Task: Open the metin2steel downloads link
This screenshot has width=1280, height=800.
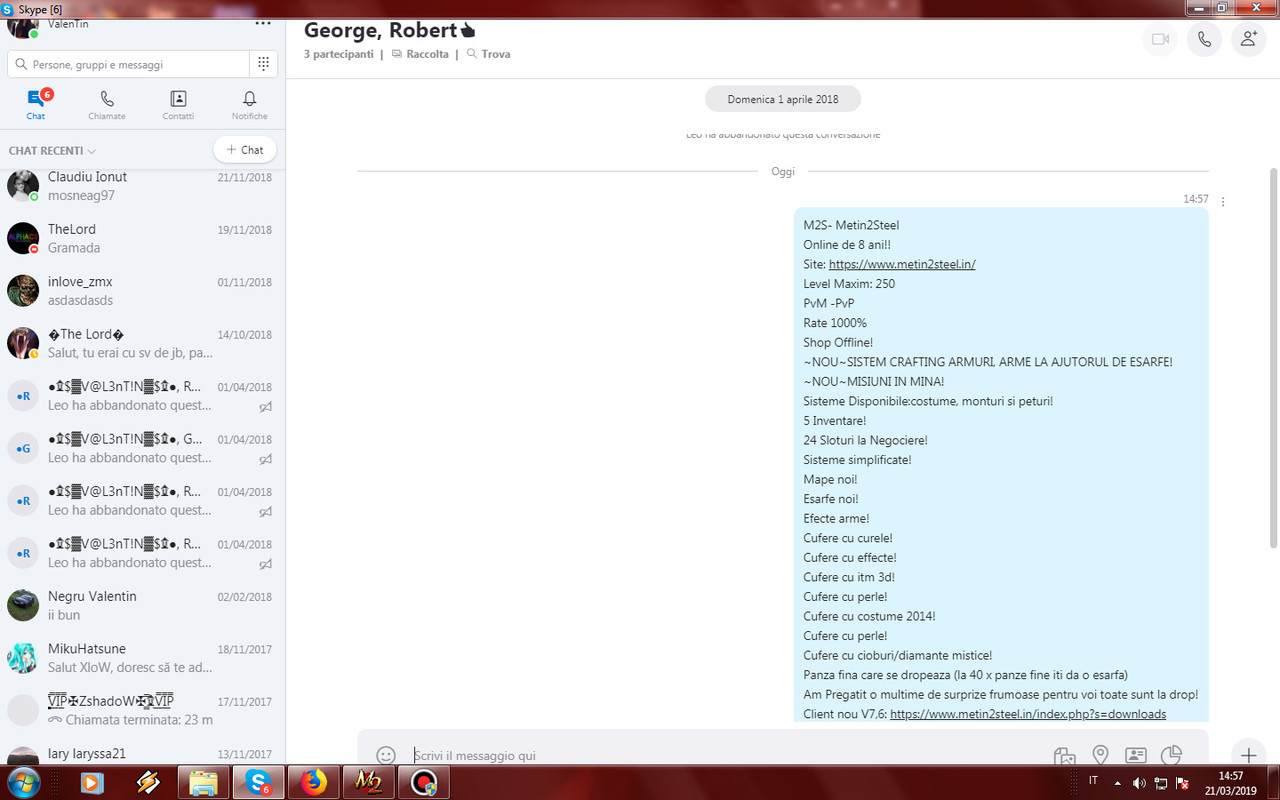Action: [x=1028, y=714]
